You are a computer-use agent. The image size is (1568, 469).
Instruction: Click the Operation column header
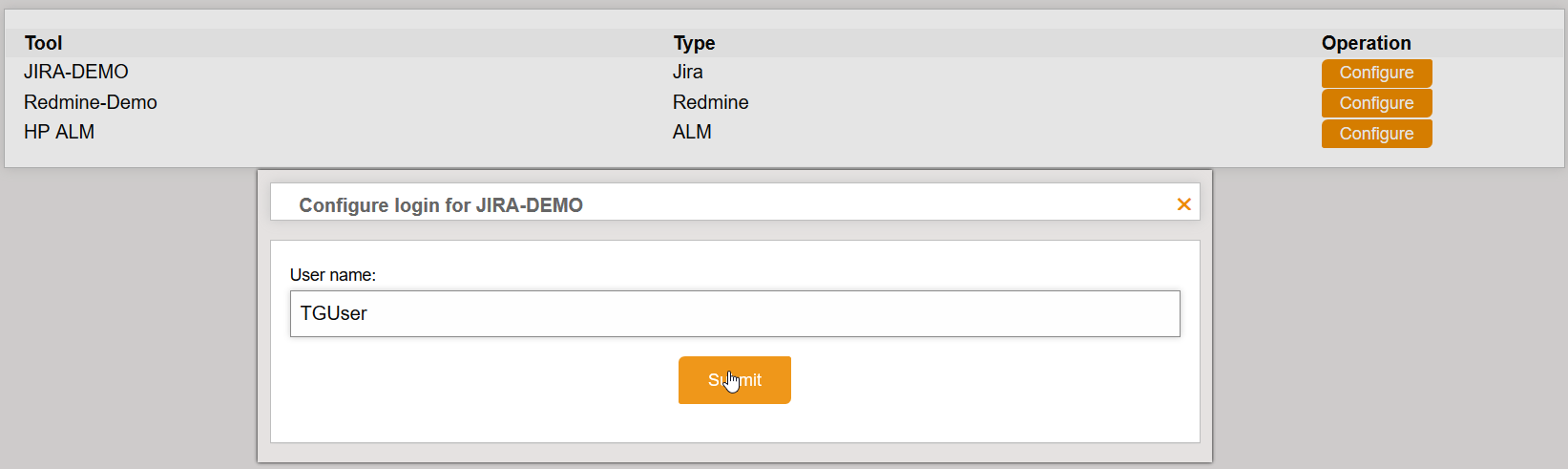pos(1366,43)
